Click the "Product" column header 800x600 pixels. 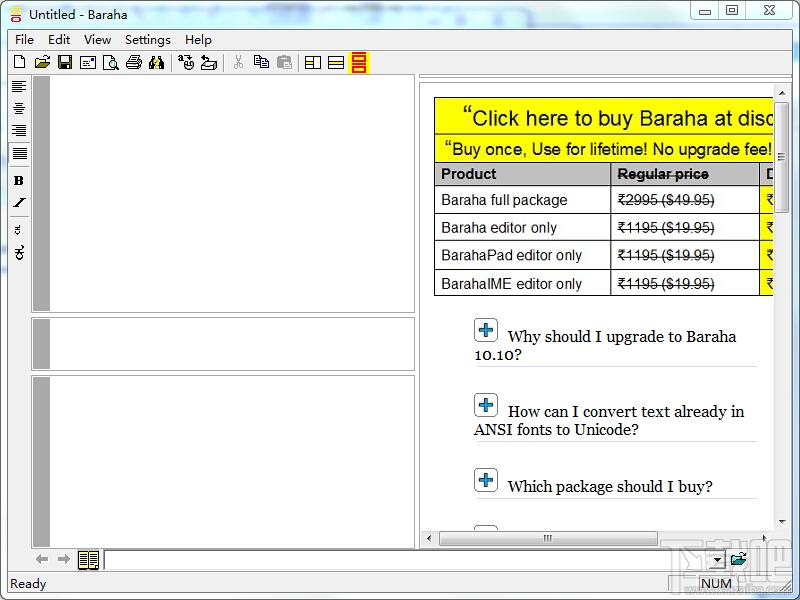(522, 174)
